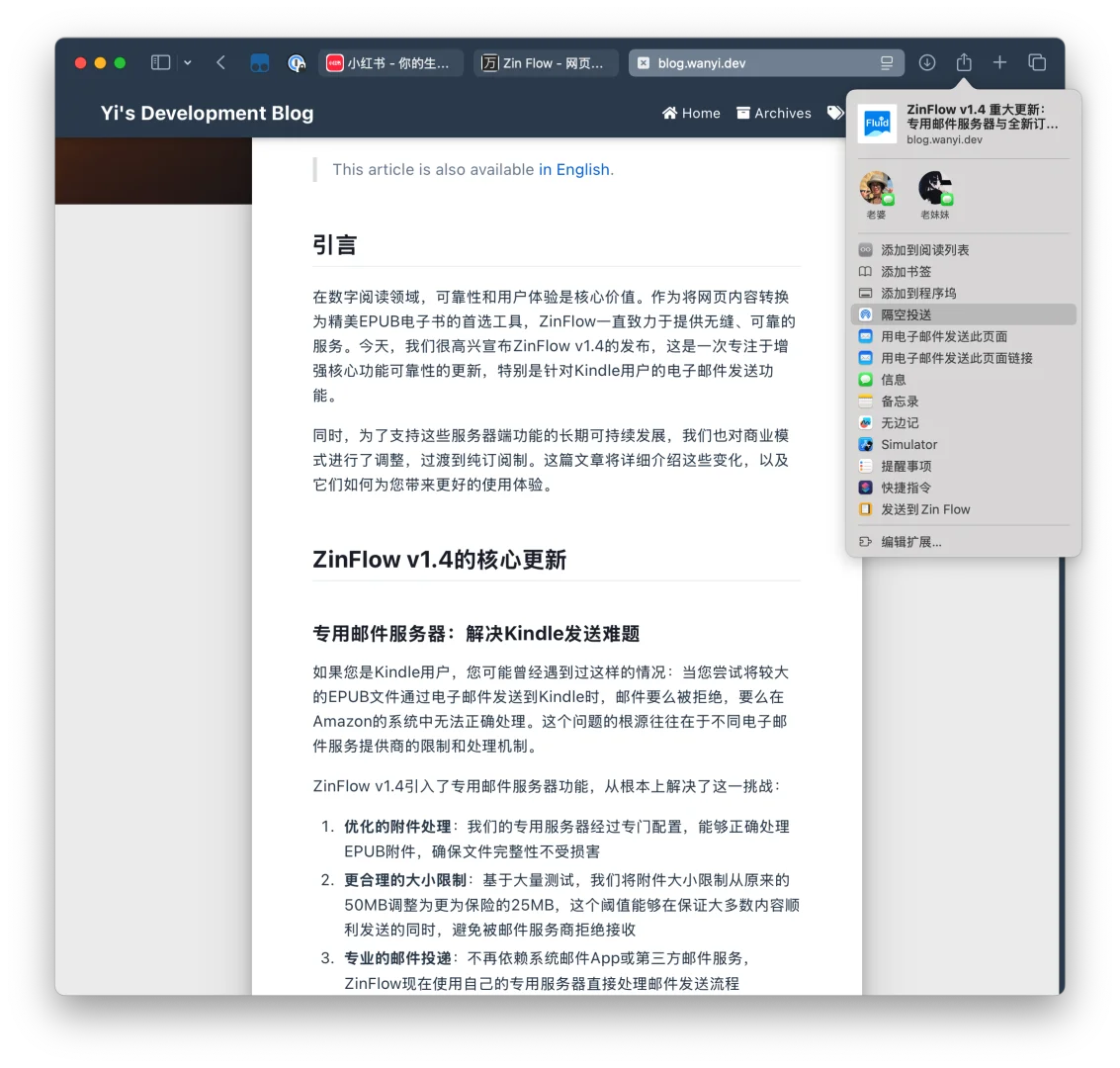The width and height of the screenshot is (1120, 1068).
Task: Click the bold text 专业的邮件投递
Action: (397, 958)
